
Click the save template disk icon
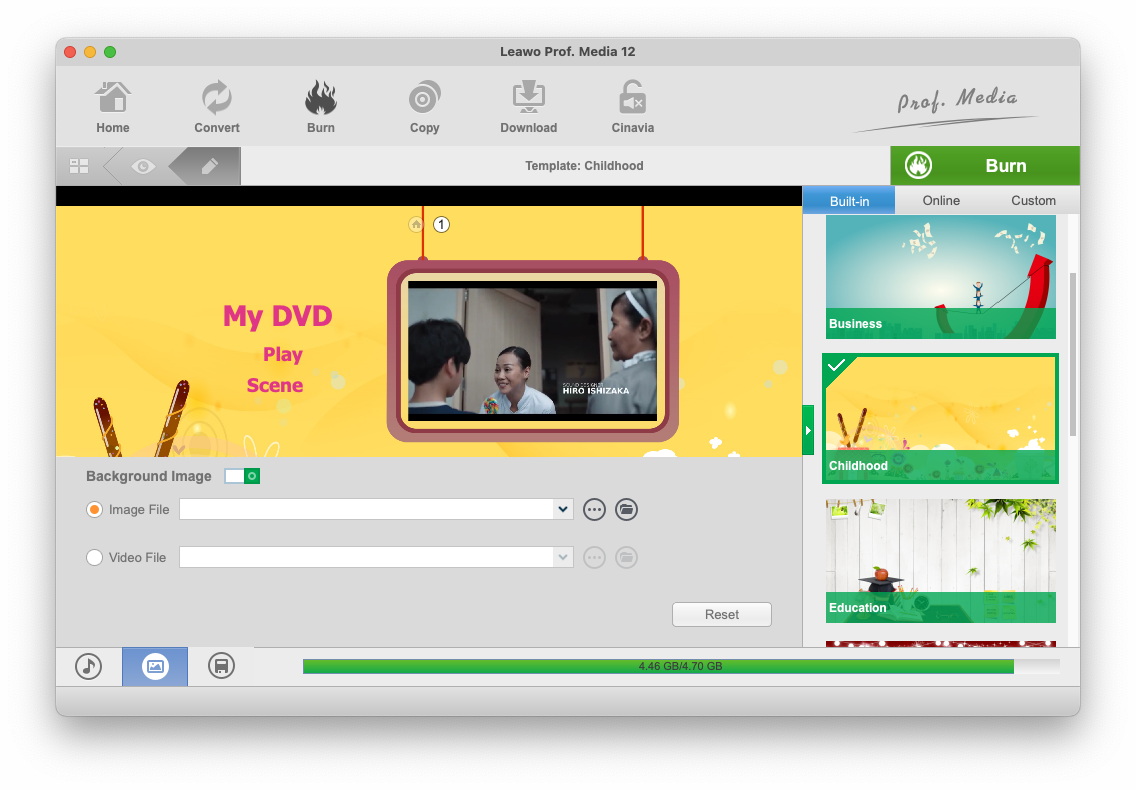point(221,666)
